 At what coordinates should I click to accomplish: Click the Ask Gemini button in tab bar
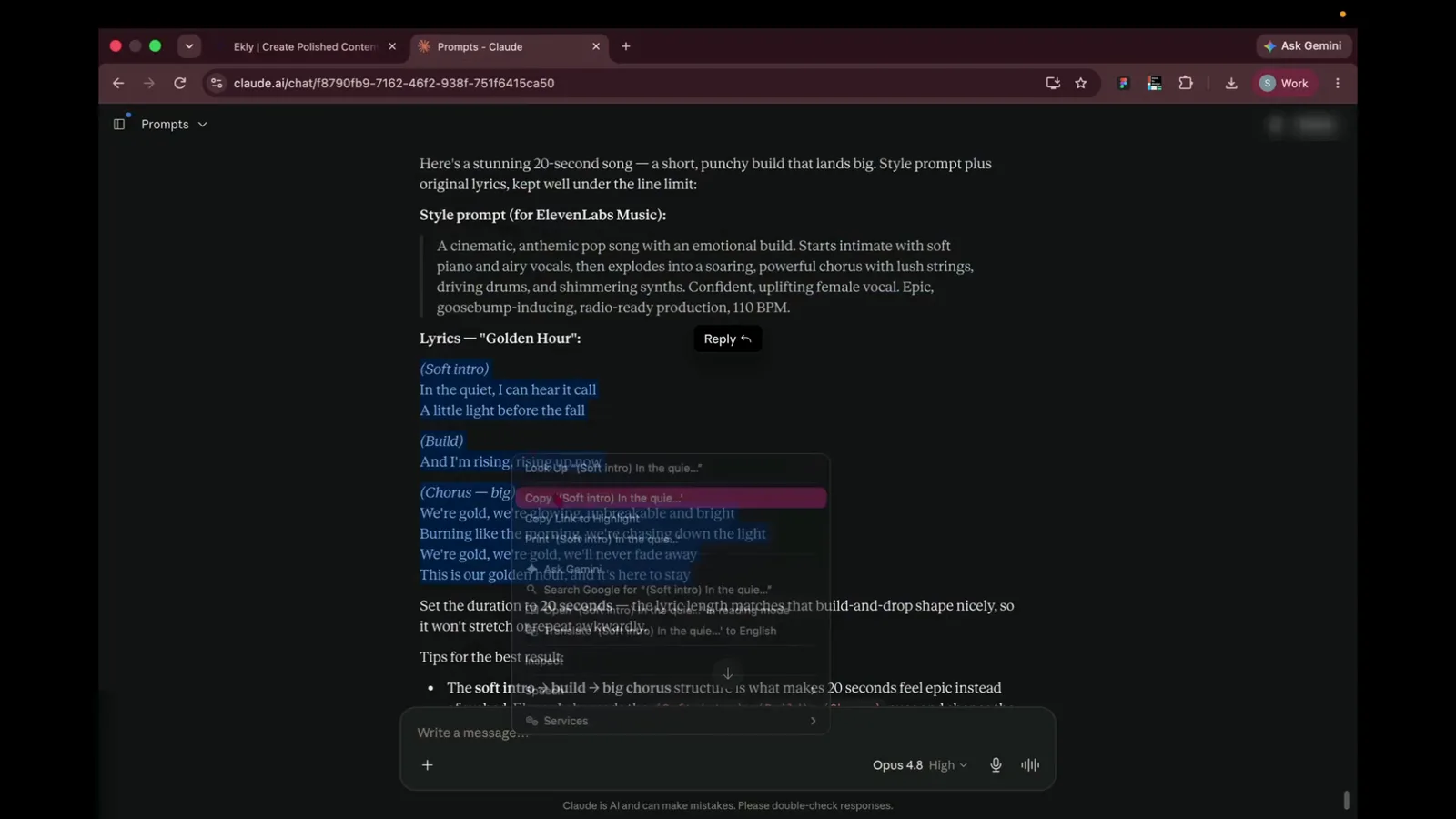[x=1303, y=45]
